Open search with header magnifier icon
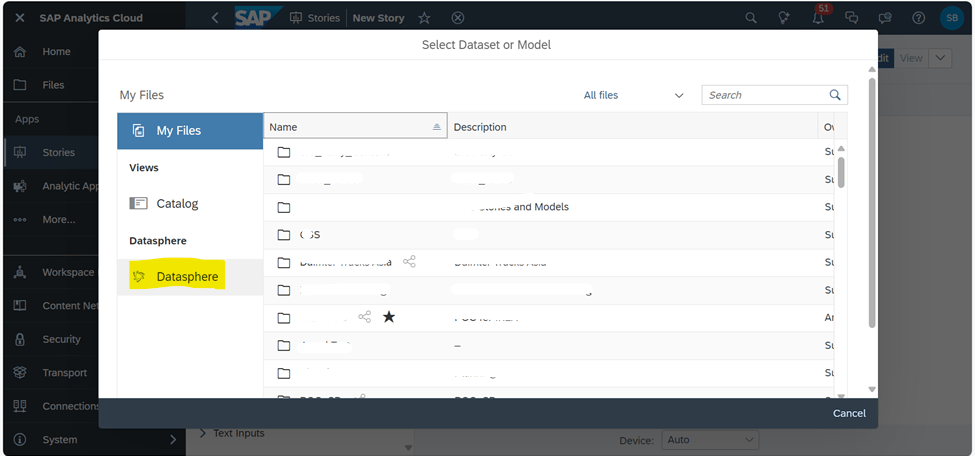Viewport: 975px width, 456px height. 751,18
